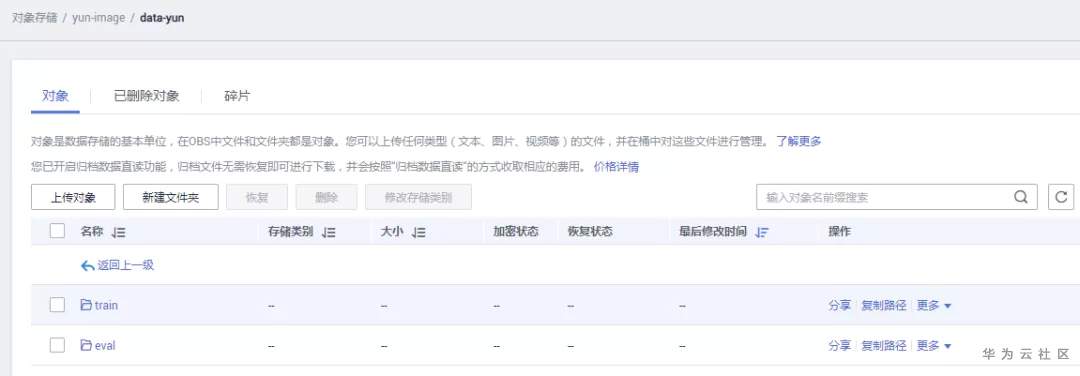Click the data-yun breadcrumb text
This screenshot has width=1080, height=376.
(162, 18)
